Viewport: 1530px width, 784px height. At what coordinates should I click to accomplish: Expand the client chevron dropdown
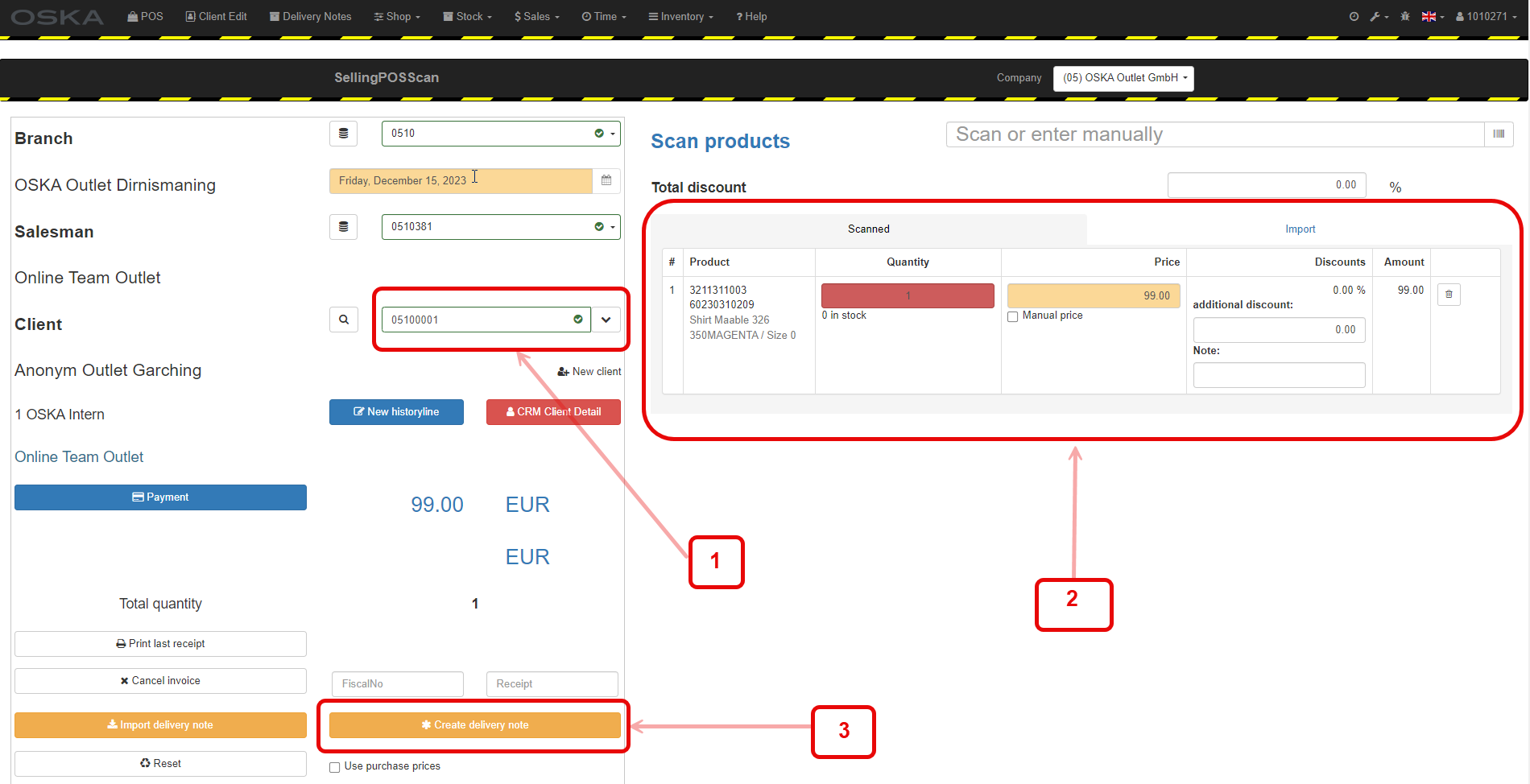[x=606, y=320]
